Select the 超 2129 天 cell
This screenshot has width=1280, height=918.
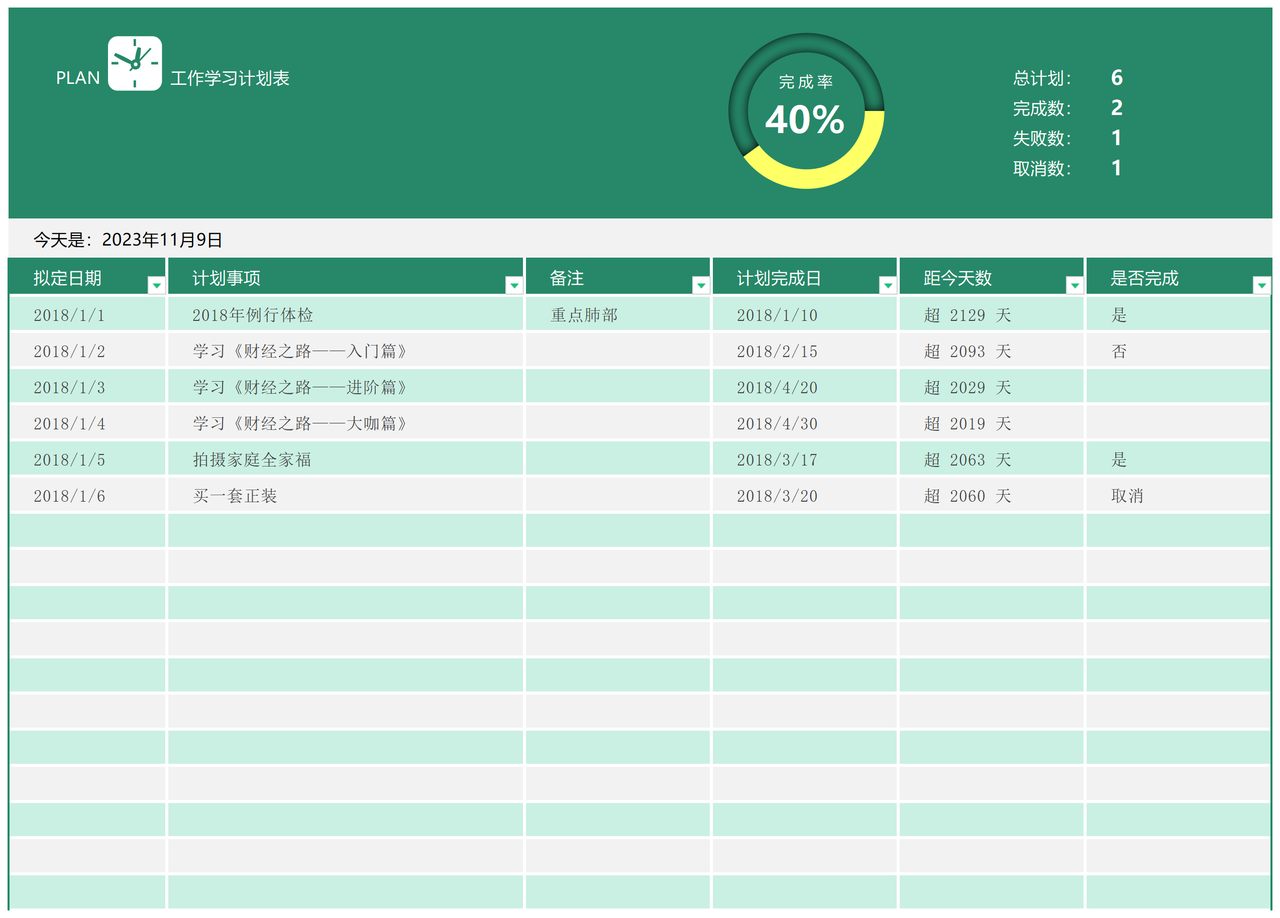[x=967, y=314]
